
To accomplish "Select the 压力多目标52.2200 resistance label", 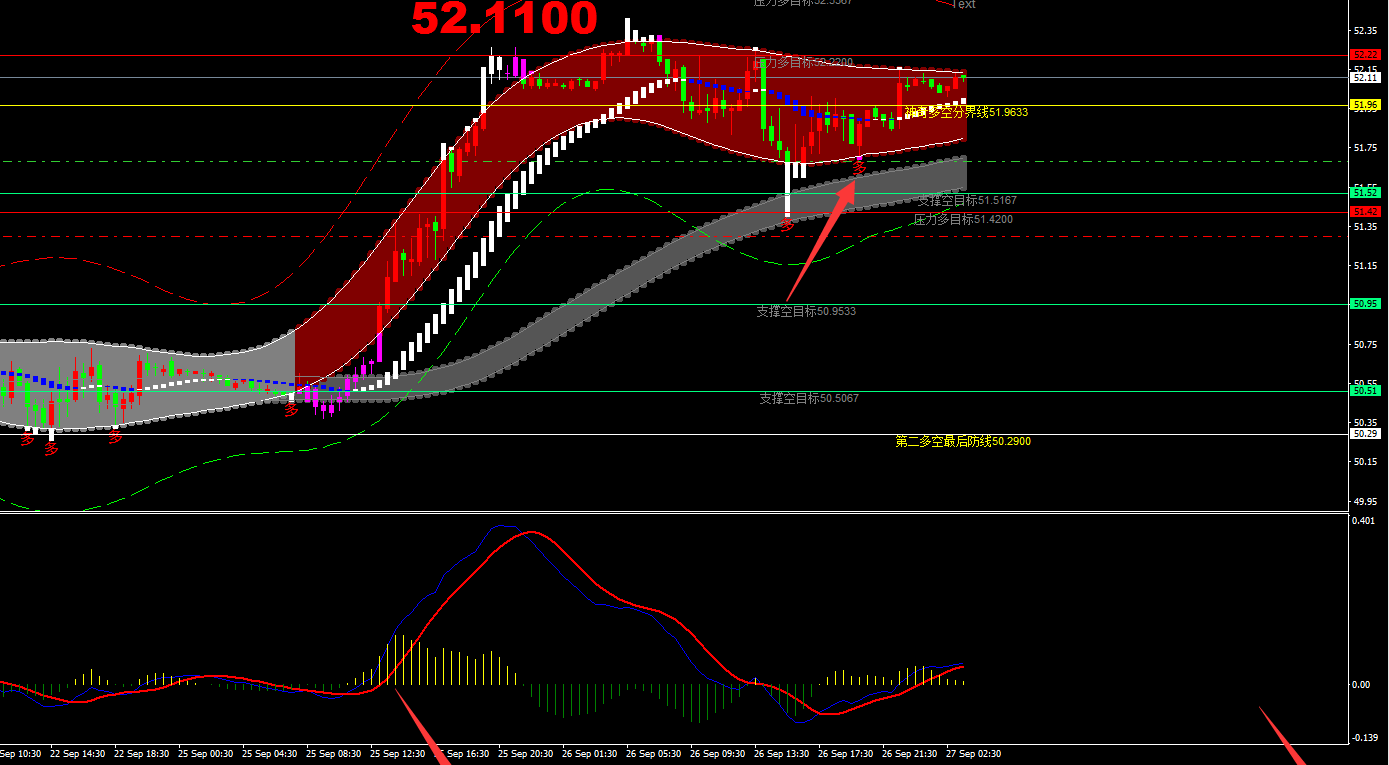I will point(803,63).
